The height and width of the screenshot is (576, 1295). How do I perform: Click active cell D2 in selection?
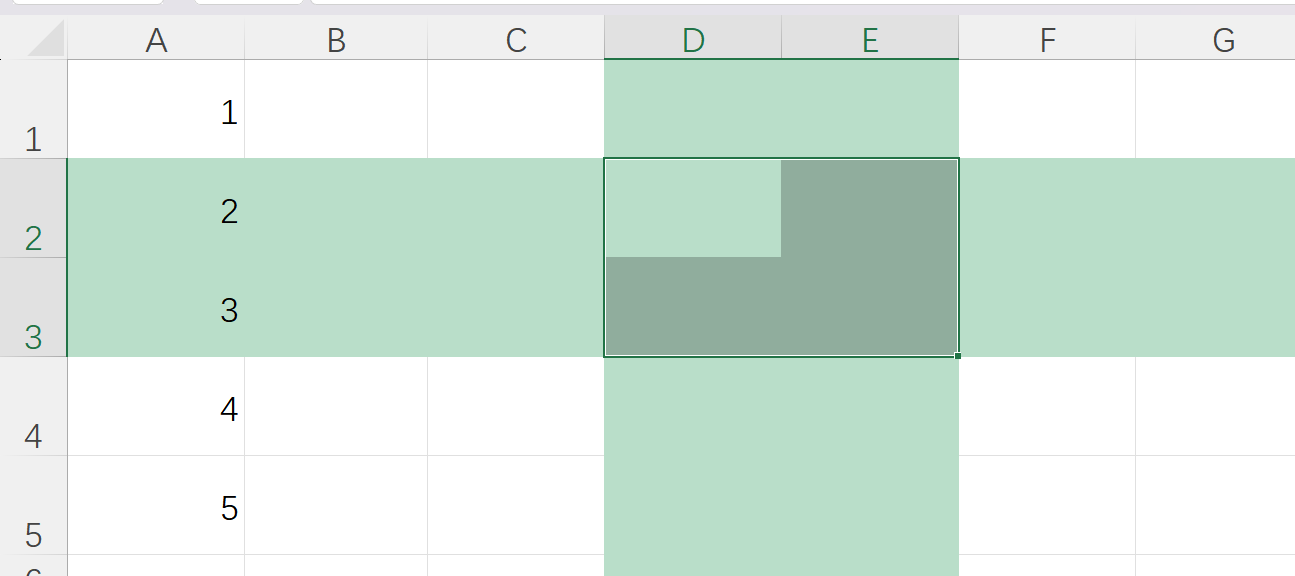click(693, 208)
